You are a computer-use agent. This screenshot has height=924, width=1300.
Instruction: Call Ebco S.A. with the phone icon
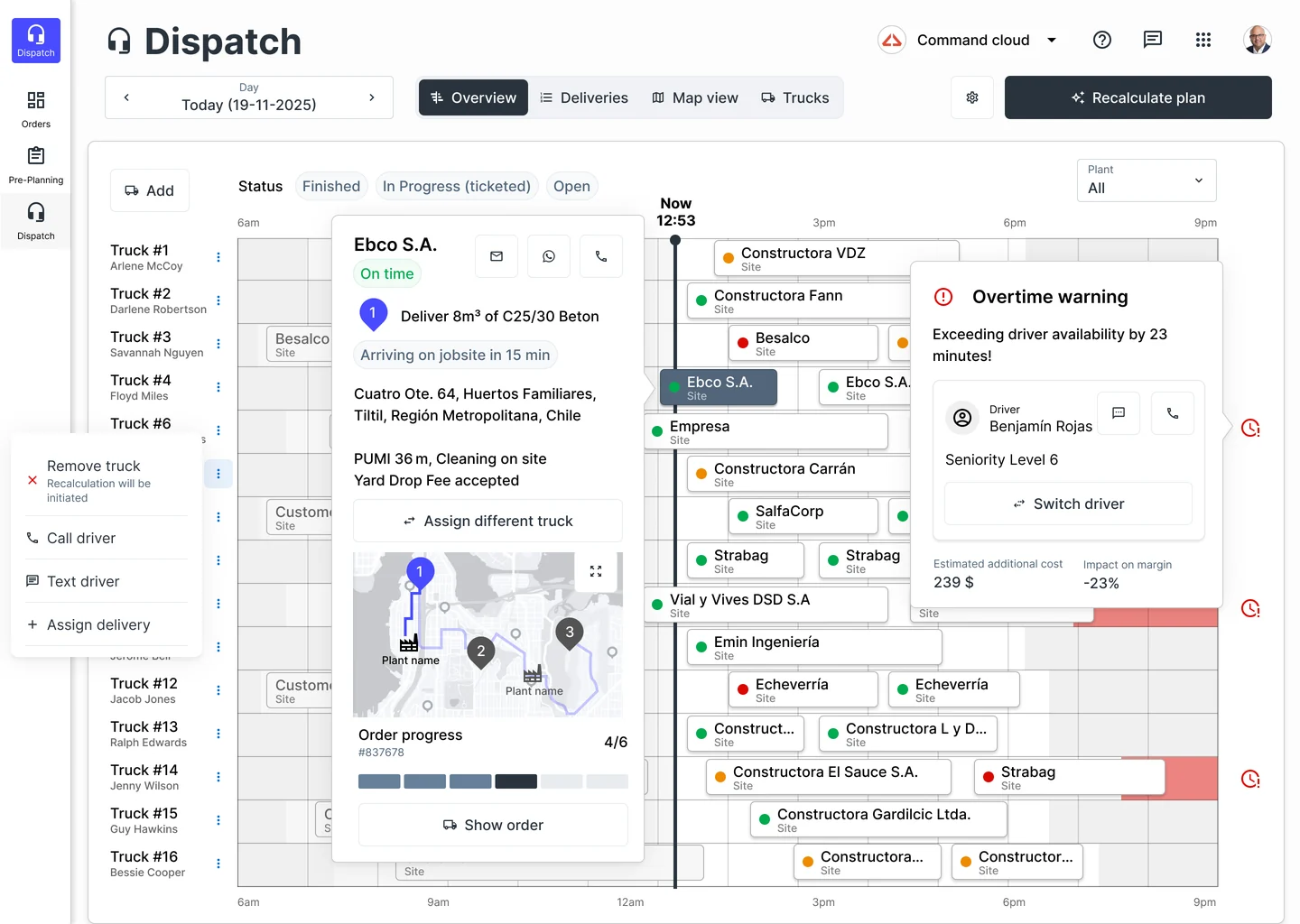[601, 256]
